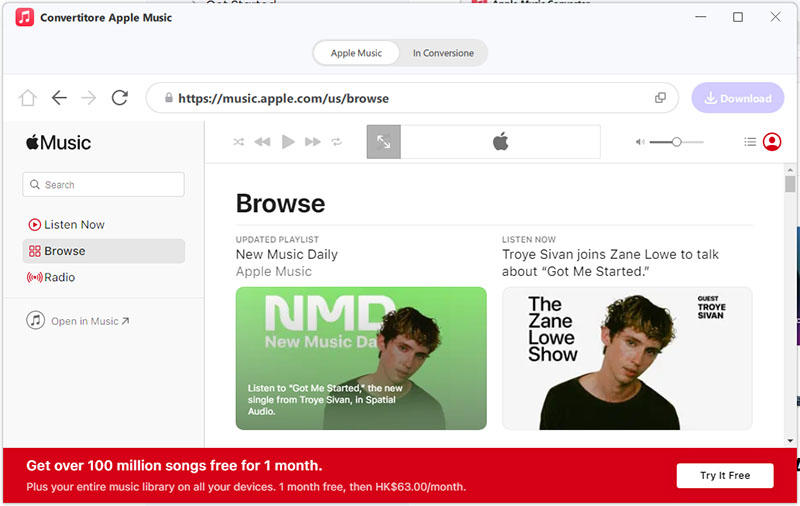Click the Download button

coord(738,98)
